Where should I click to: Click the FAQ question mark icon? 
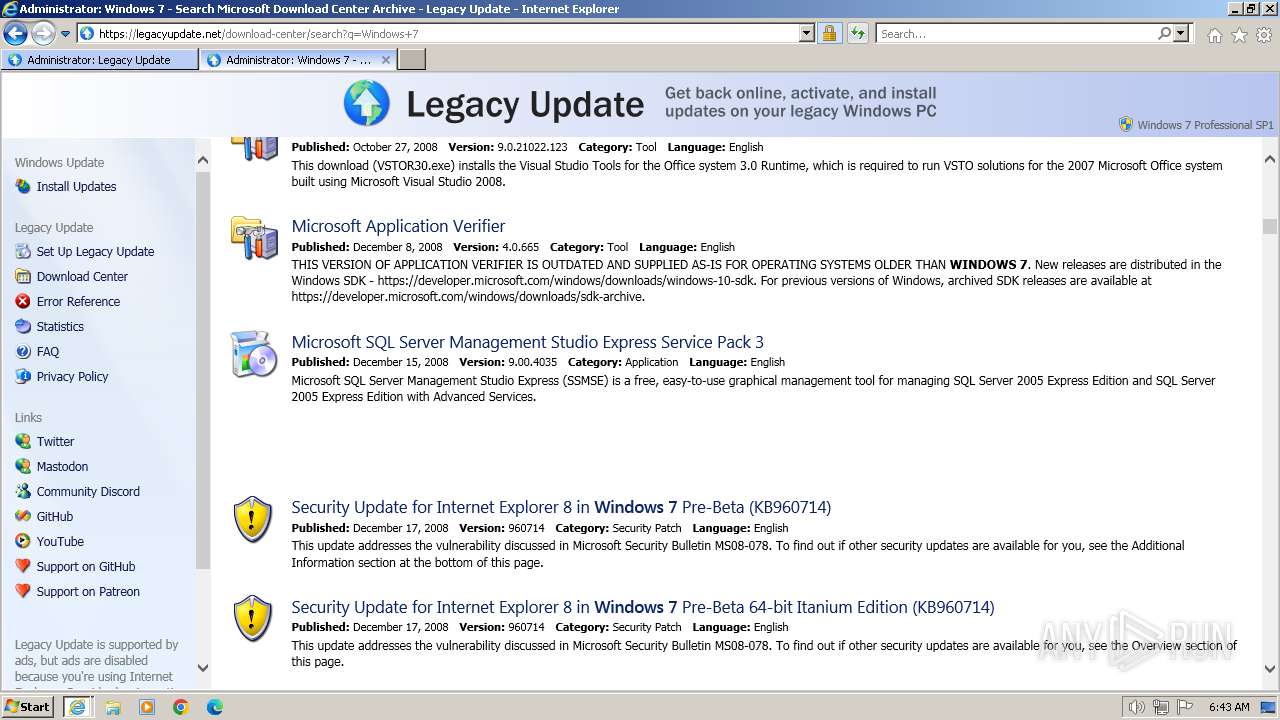click(x=23, y=352)
